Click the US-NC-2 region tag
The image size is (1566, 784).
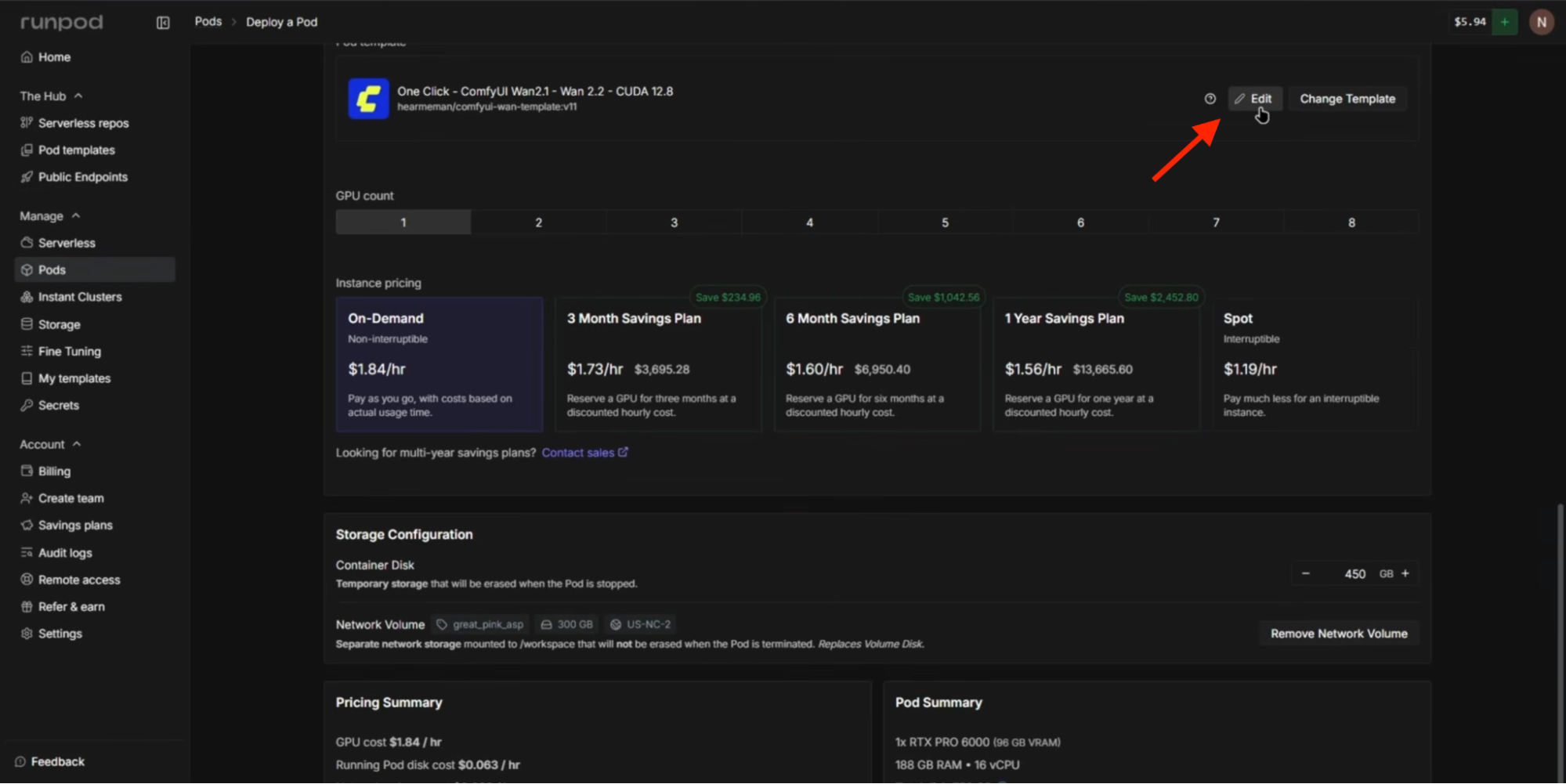pyautogui.click(x=641, y=624)
